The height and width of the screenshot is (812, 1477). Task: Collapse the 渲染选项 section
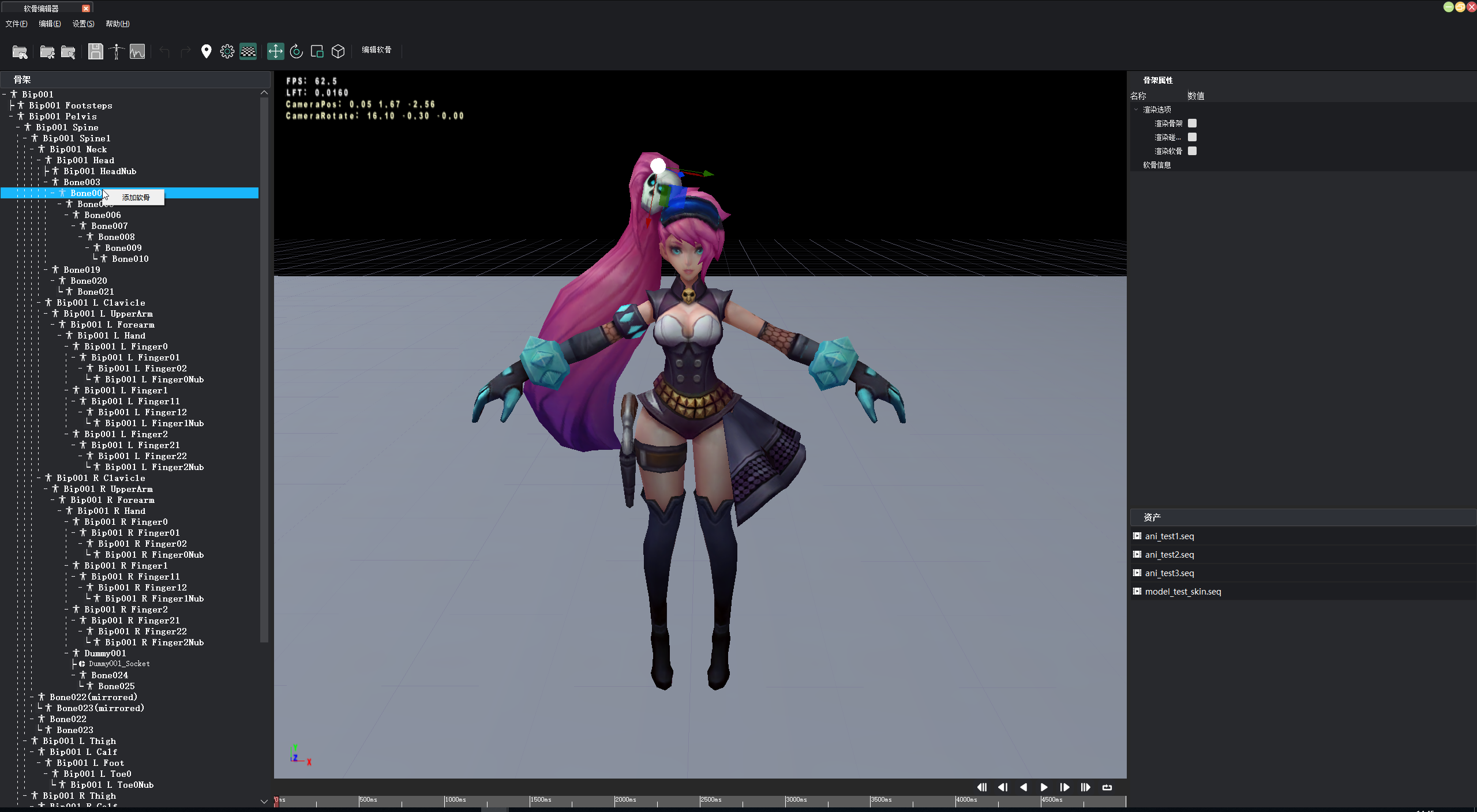click(1136, 110)
